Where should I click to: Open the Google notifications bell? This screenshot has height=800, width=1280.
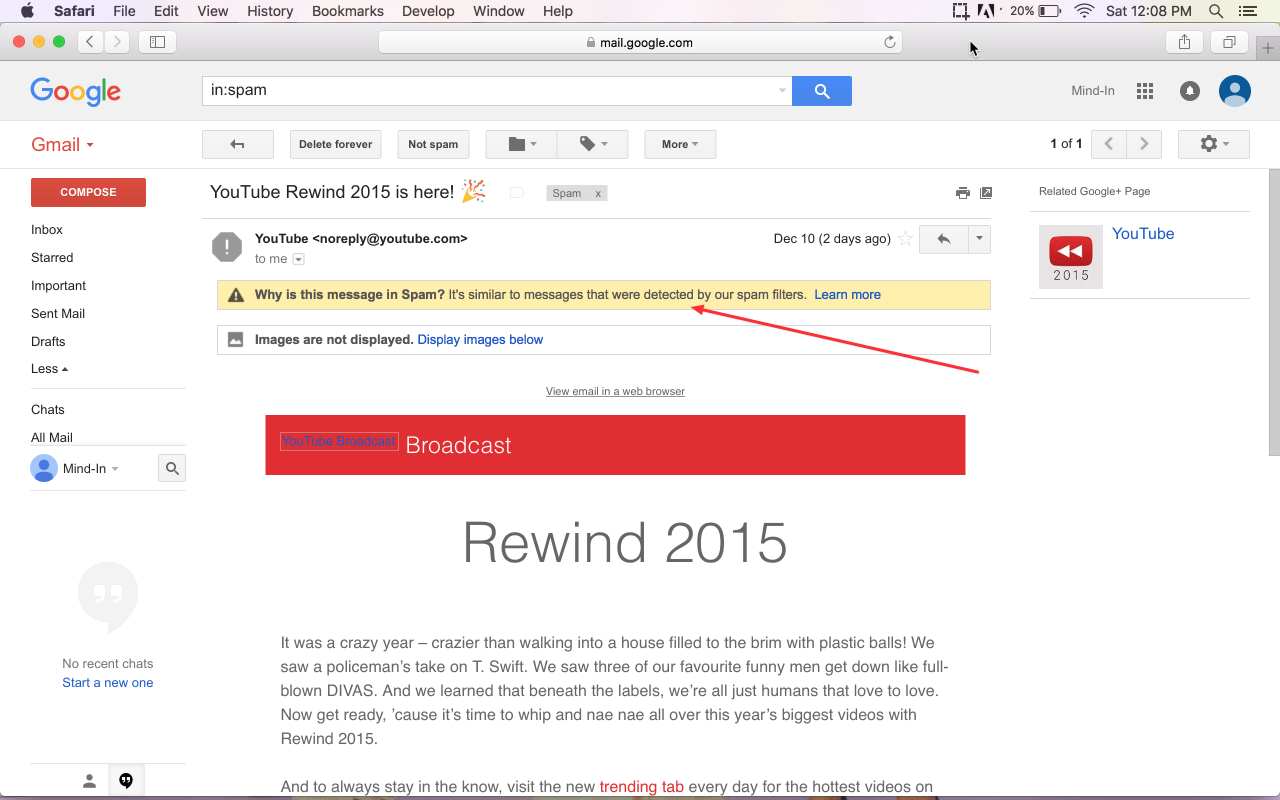[1189, 90]
